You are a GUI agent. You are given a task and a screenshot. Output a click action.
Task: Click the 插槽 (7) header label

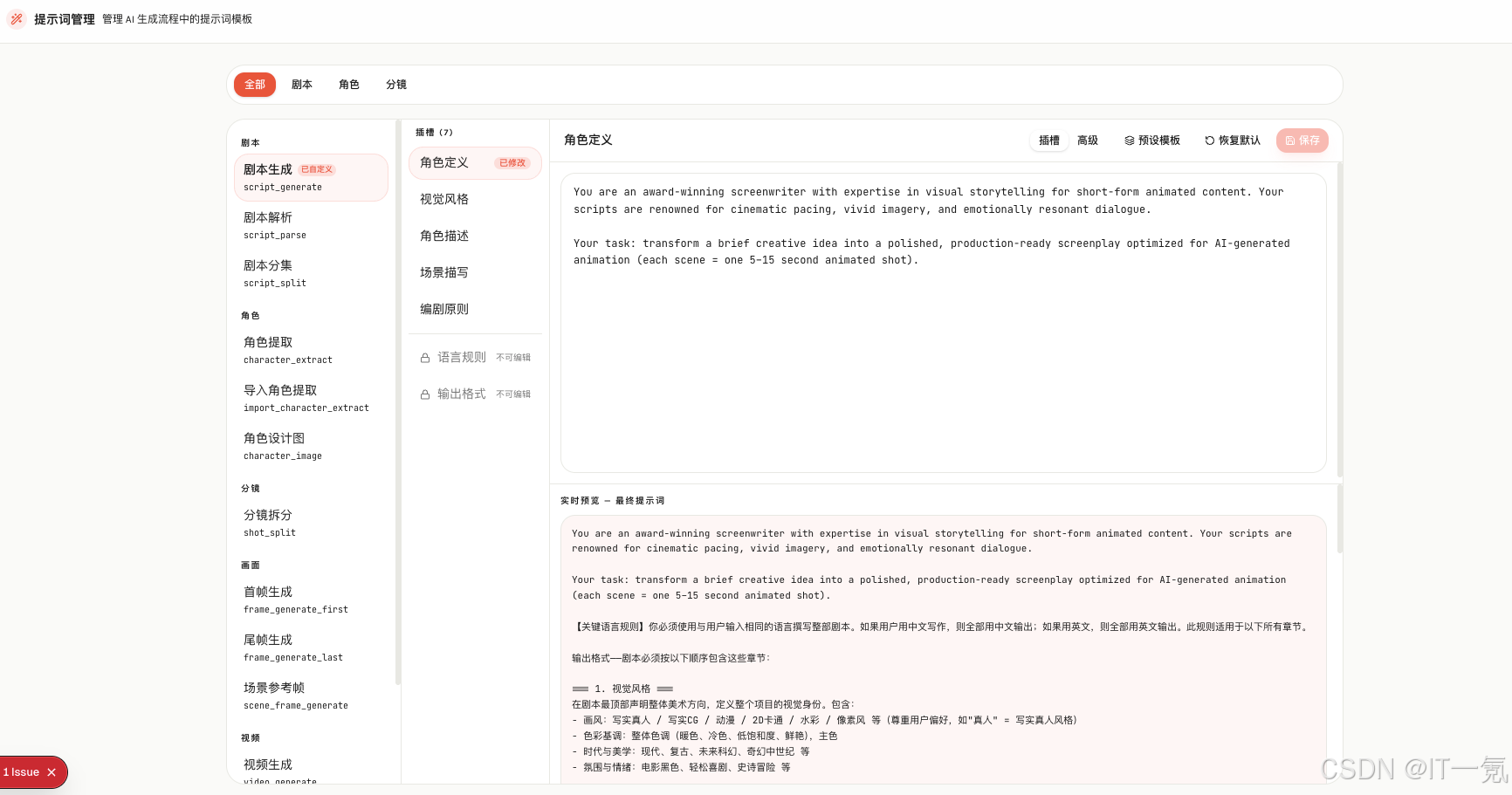point(434,133)
